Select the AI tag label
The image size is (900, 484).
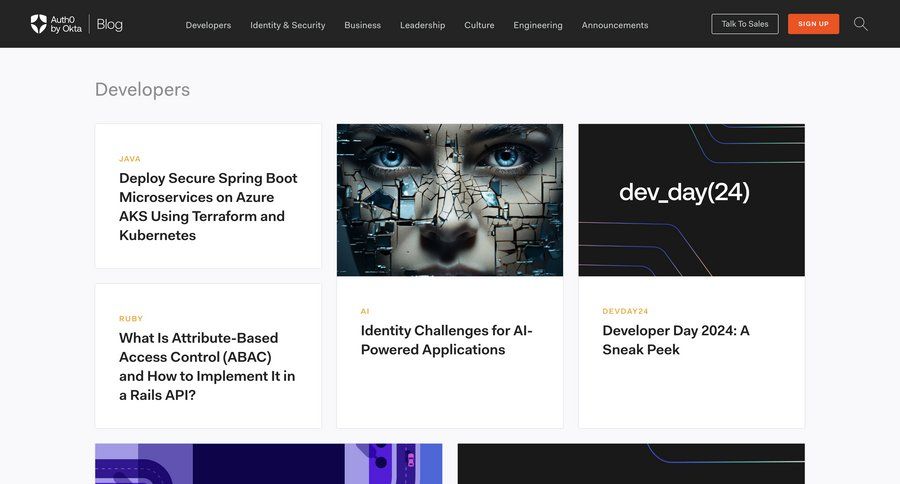pos(365,311)
